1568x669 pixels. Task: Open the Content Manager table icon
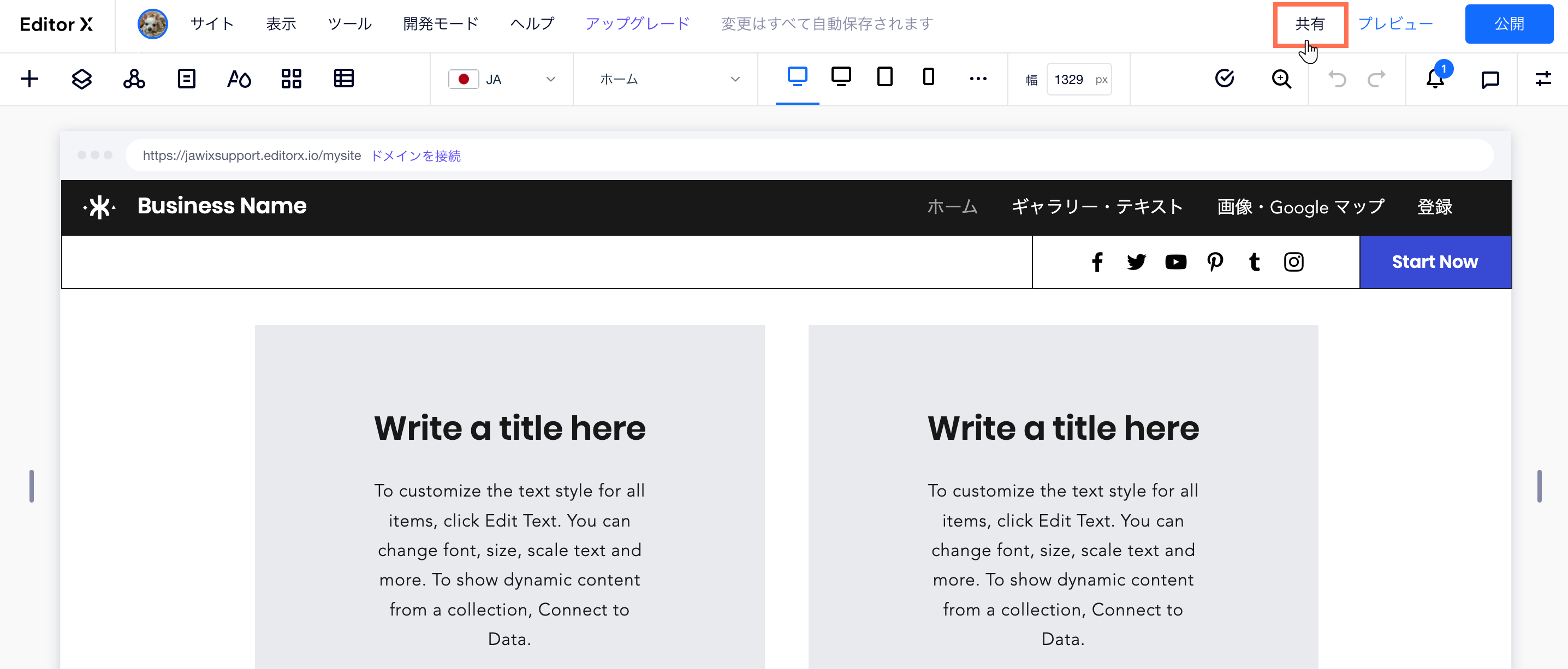pyautogui.click(x=344, y=79)
